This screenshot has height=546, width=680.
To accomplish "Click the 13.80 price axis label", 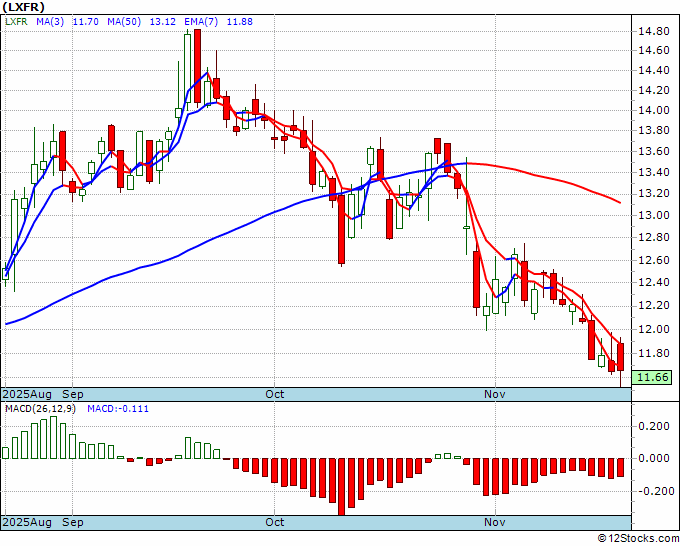I will coord(654,130).
